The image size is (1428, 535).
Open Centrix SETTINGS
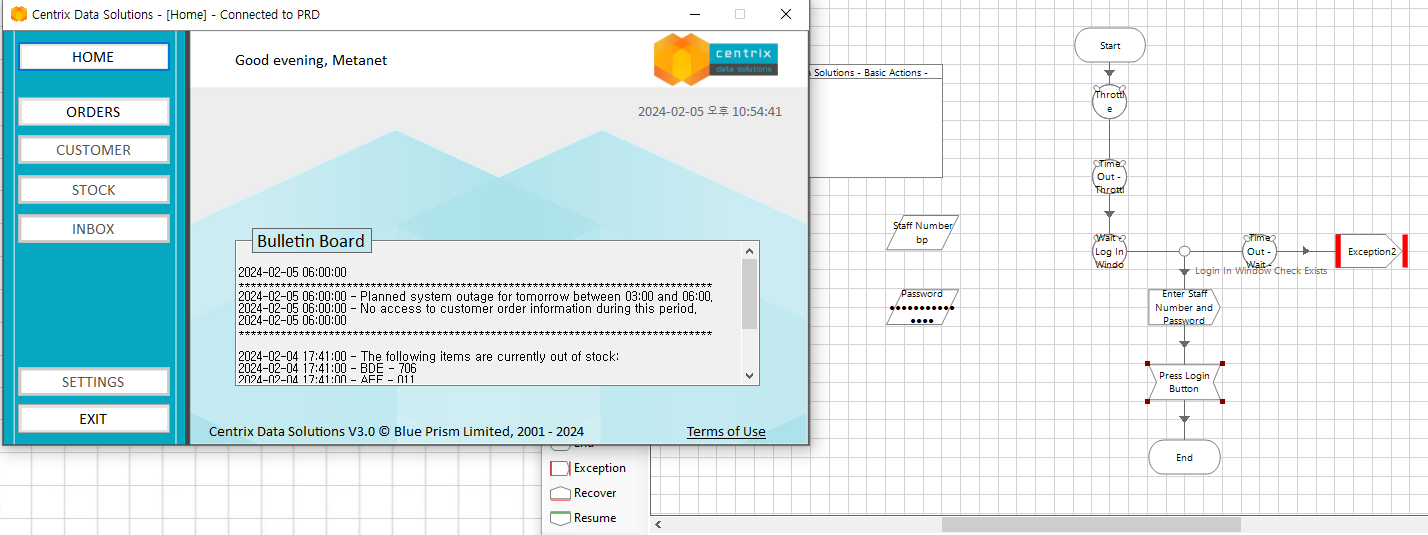coord(94,382)
